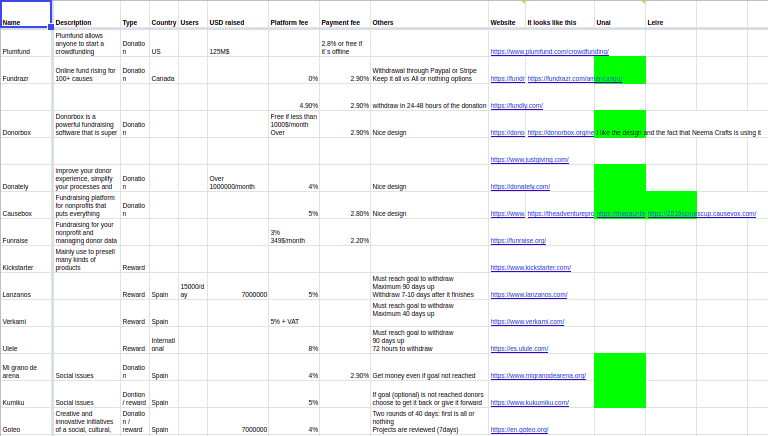The height and width of the screenshot is (436, 768).
Task: Select the Name header cell
Action: pyautogui.click(x=26, y=14)
